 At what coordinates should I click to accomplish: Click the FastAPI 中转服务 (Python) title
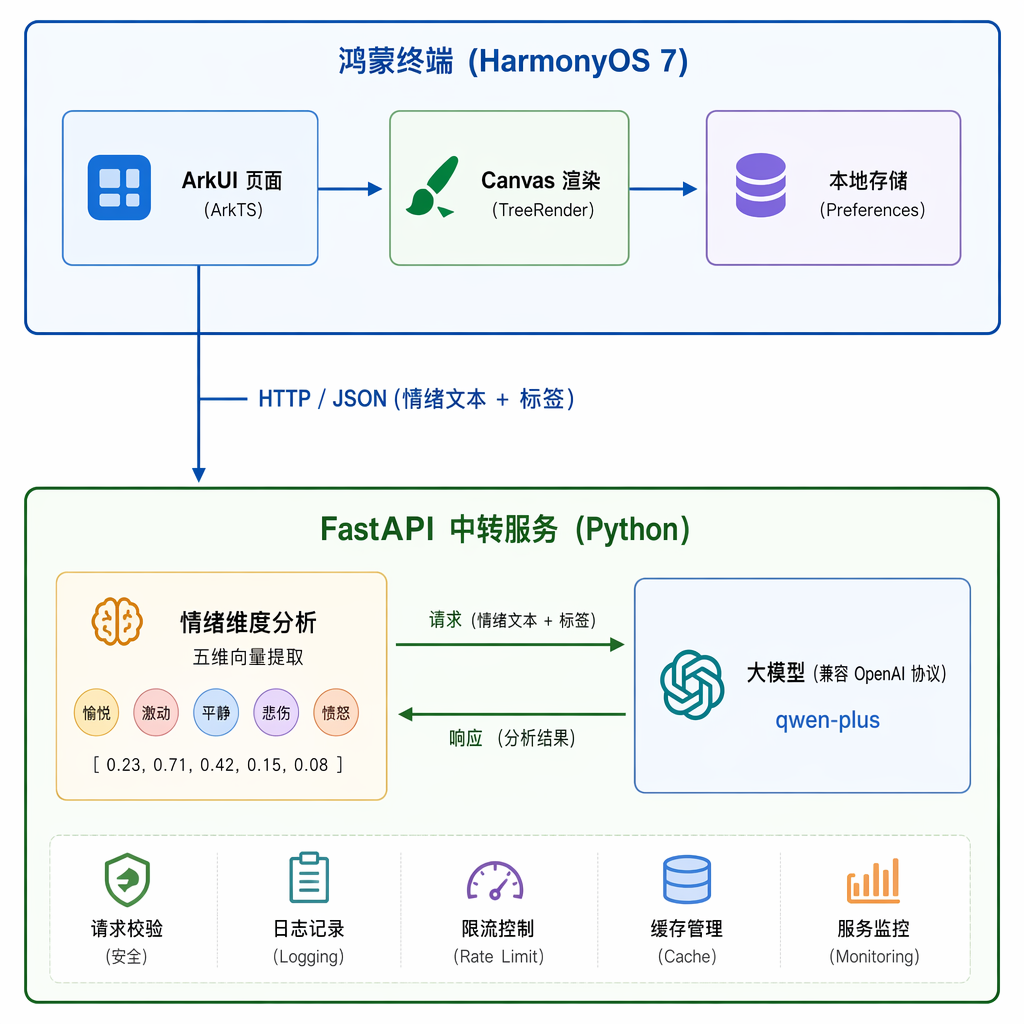tap(505, 529)
